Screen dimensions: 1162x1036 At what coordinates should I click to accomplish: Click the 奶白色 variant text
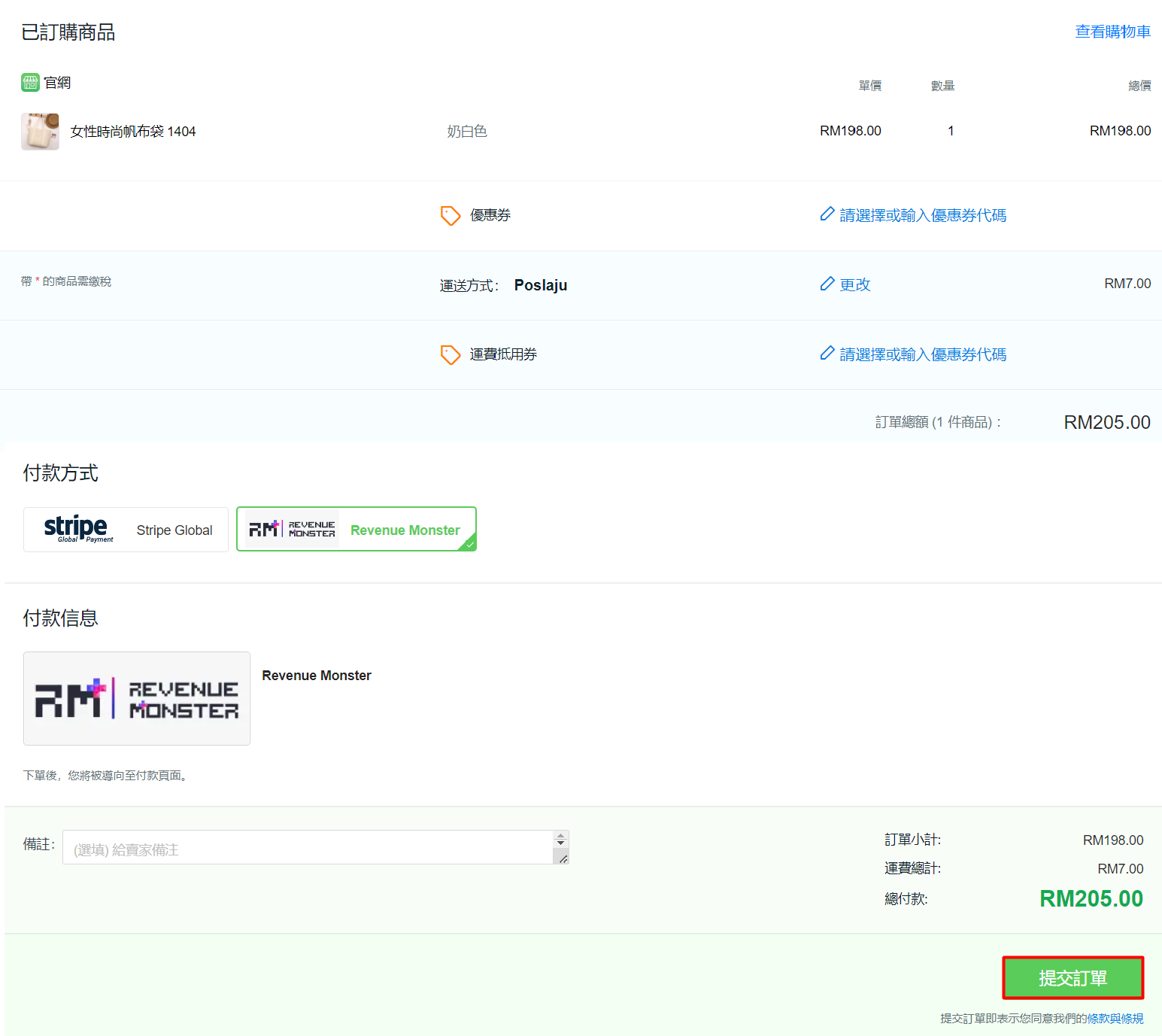coord(467,132)
